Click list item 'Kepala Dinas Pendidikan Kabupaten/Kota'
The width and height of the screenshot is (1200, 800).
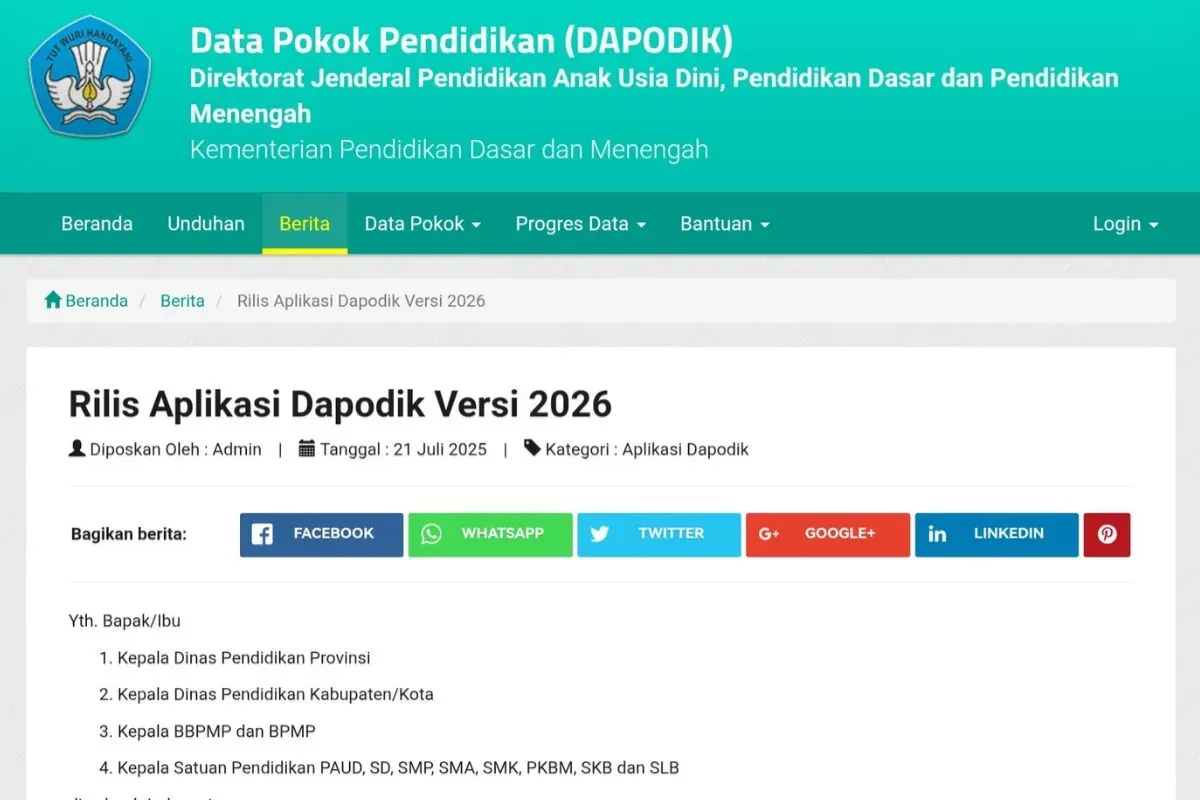coord(276,694)
